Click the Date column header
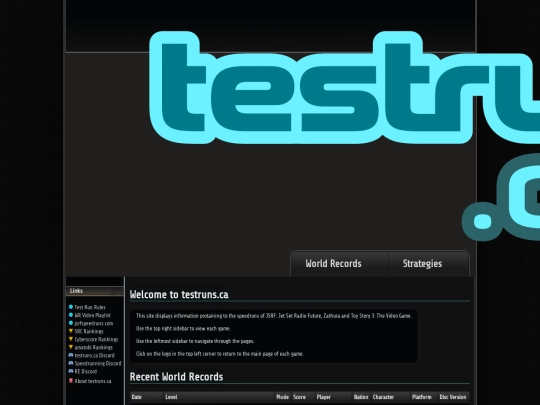This screenshot has height=405, width=540. (146, 397)
